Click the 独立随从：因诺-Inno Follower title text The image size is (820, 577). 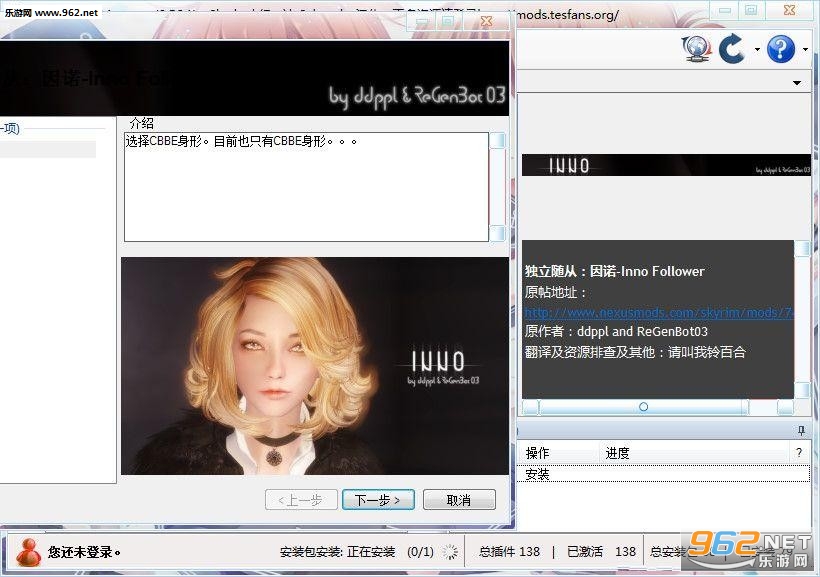[614, 271]
